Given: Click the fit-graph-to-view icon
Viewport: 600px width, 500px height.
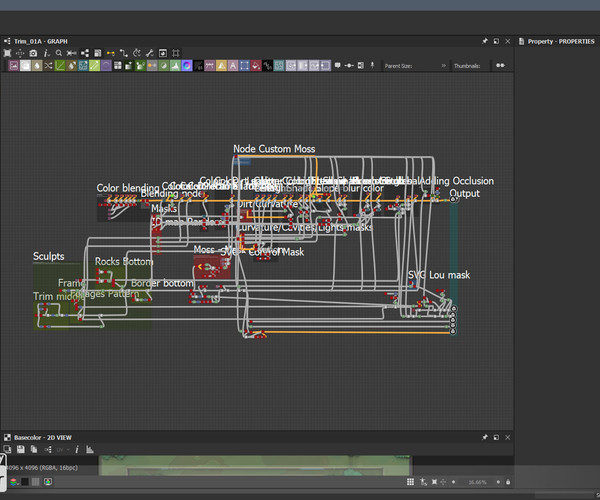Looking at the screenshot, I should (x=7, y=53).
